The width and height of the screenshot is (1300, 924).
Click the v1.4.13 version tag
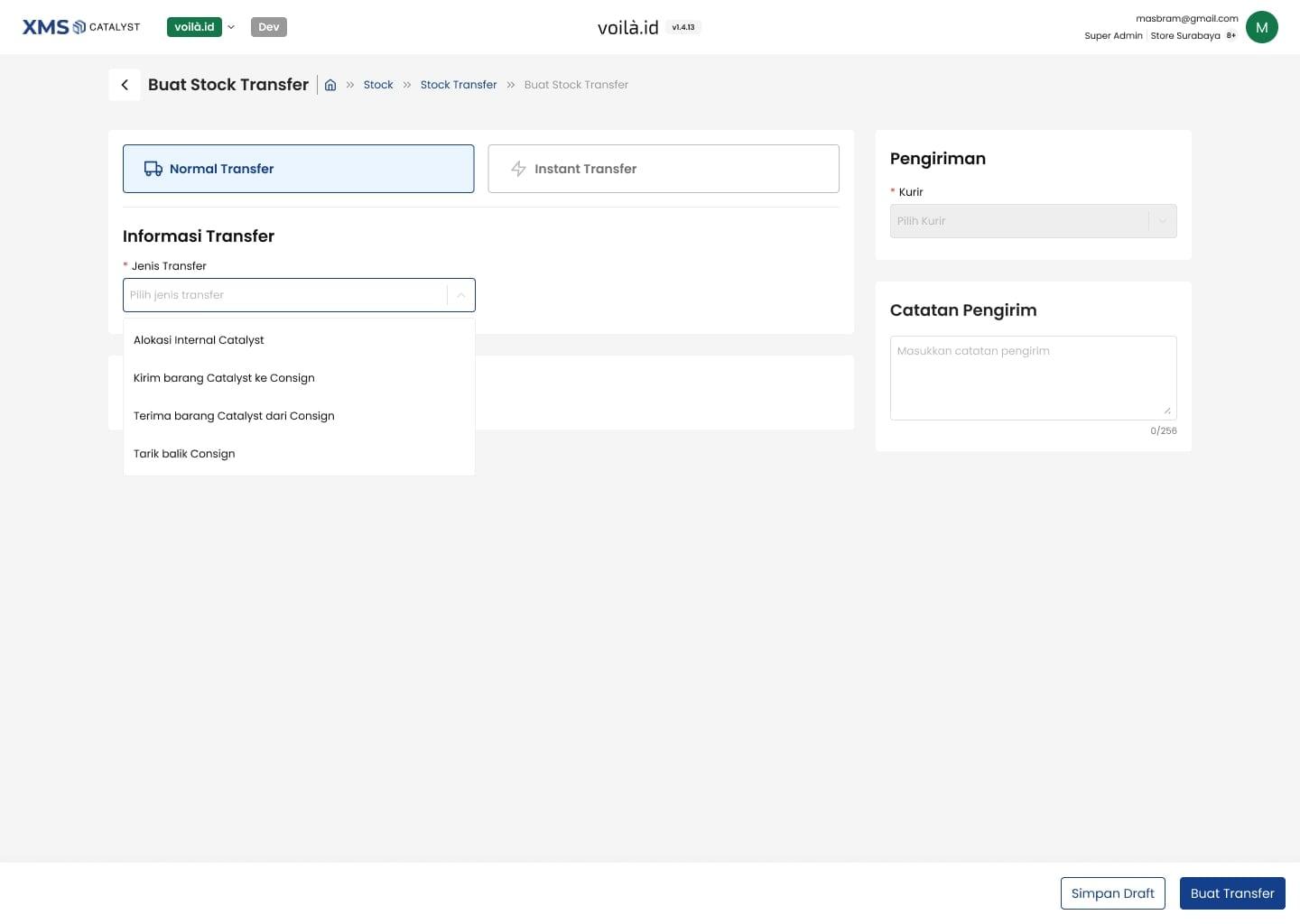683,27
